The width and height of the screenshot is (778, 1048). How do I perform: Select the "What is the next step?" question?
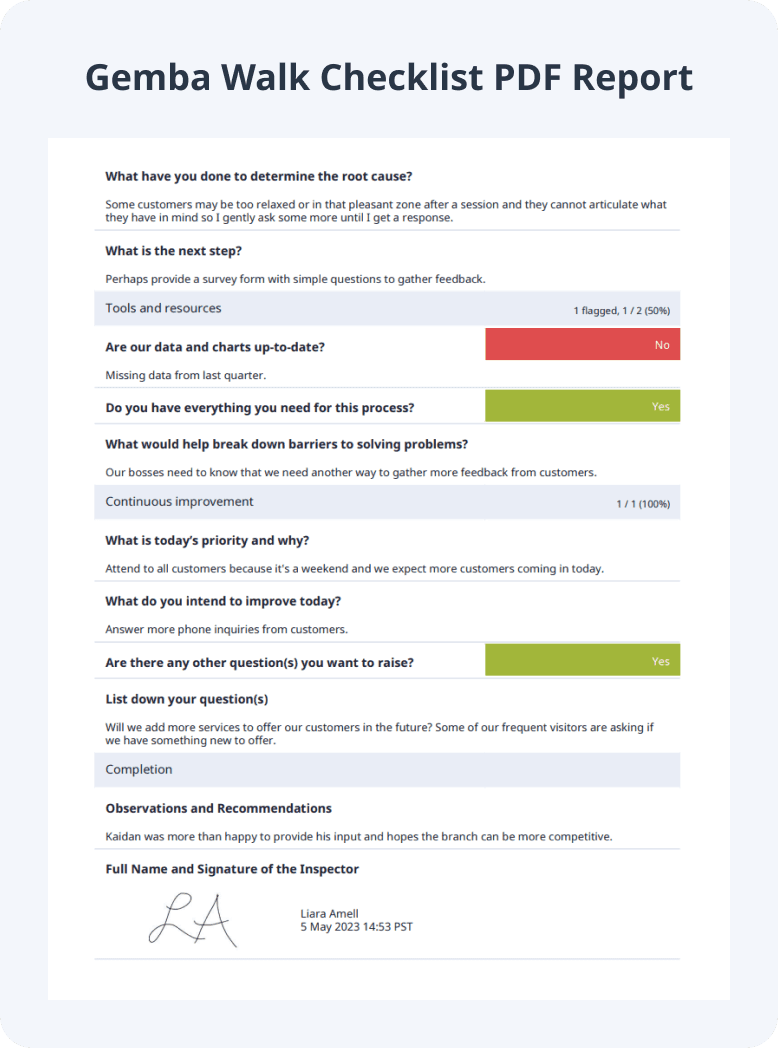click(x=173, y=250)
